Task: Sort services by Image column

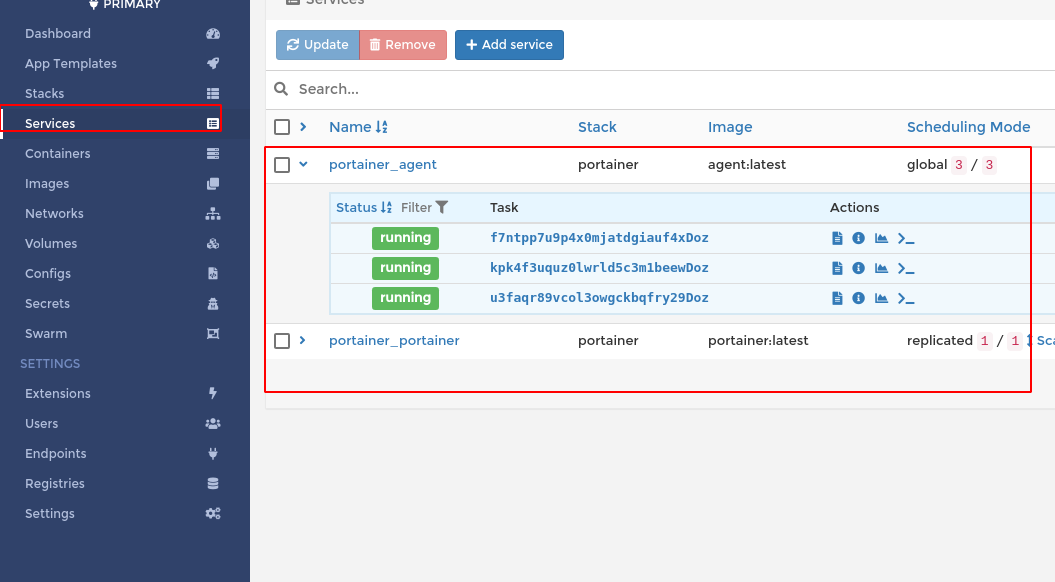Action: click(x=730, y=127)
